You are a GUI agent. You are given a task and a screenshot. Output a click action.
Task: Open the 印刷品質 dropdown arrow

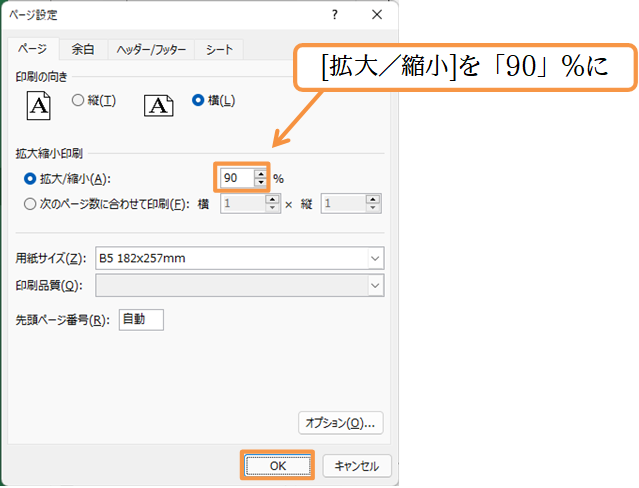tap(375, 285)
